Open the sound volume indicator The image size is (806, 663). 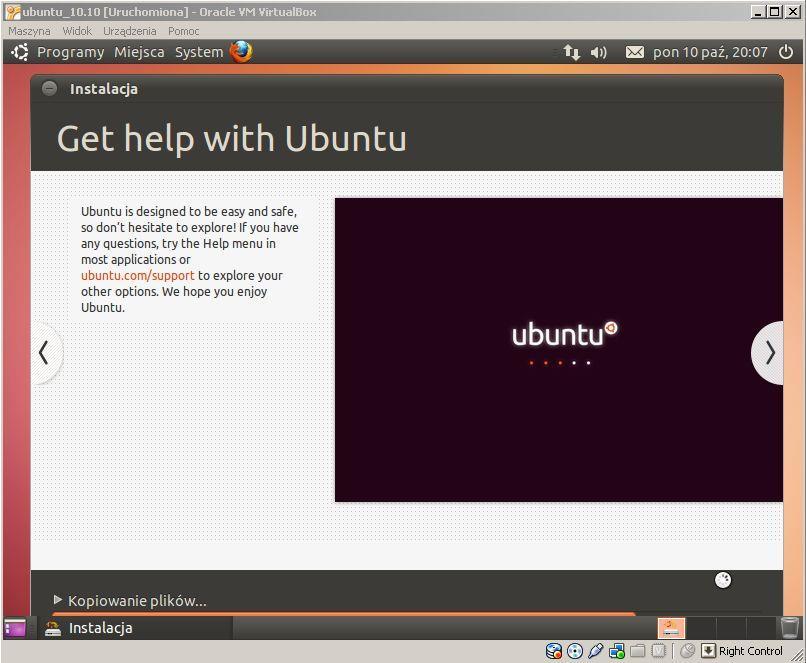(598, 52)
